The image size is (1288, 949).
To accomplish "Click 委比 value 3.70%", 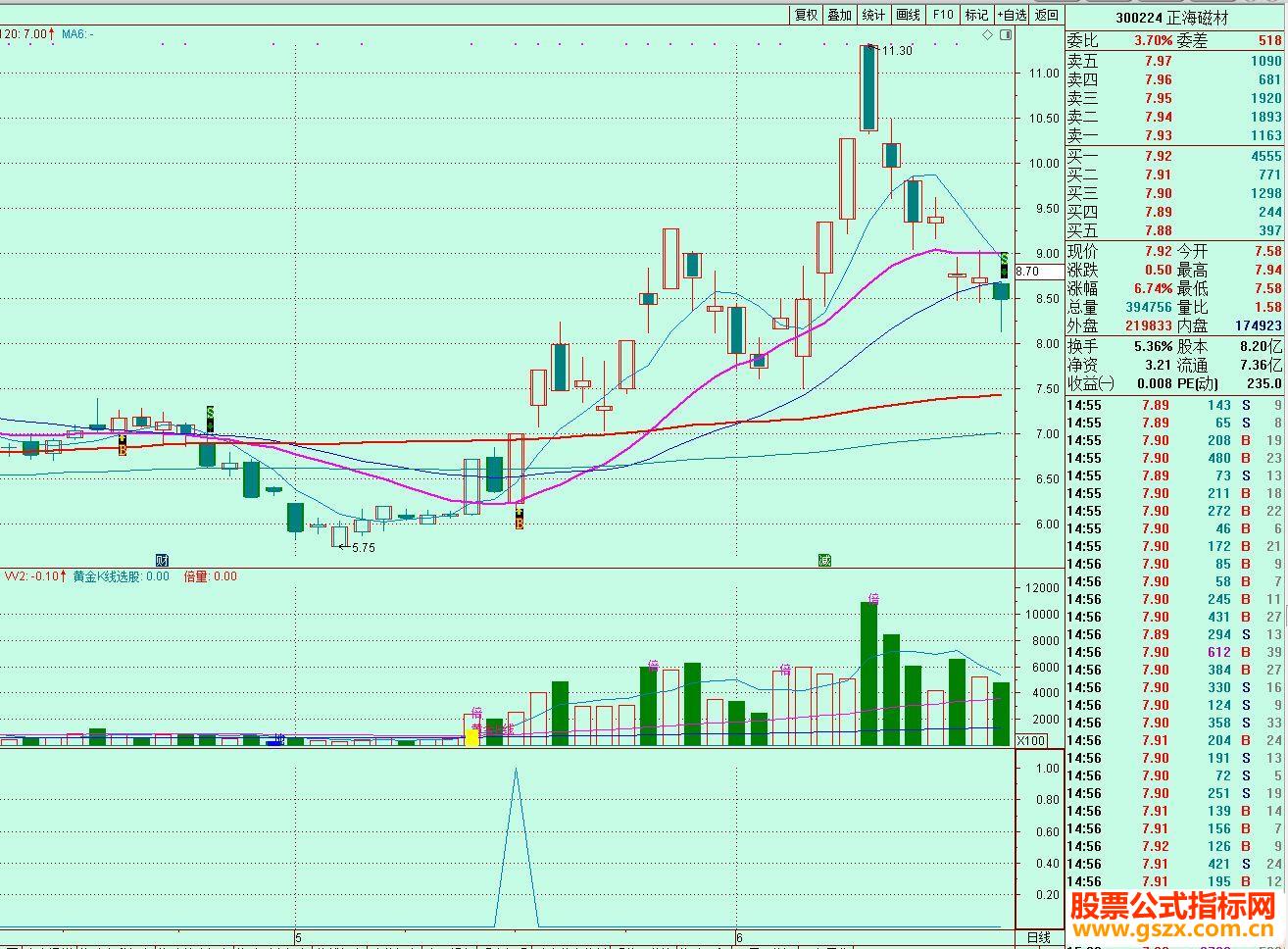I will coord(1153,41).
